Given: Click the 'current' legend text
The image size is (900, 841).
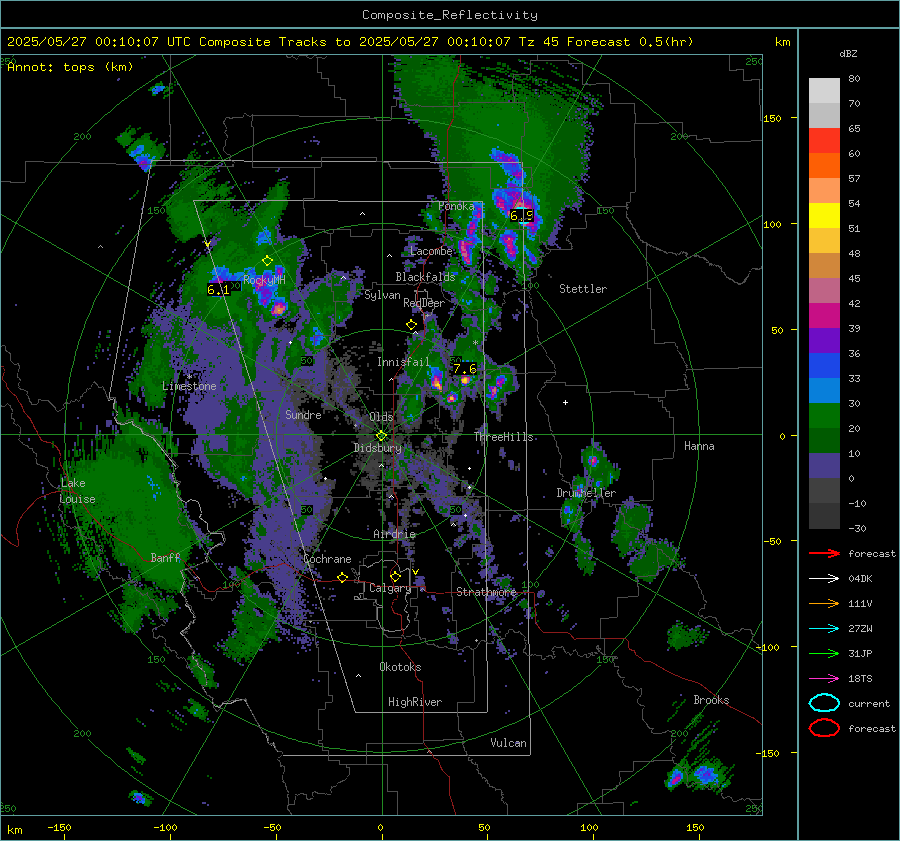Looking at the screenshot, I should (x=869, y=703).
